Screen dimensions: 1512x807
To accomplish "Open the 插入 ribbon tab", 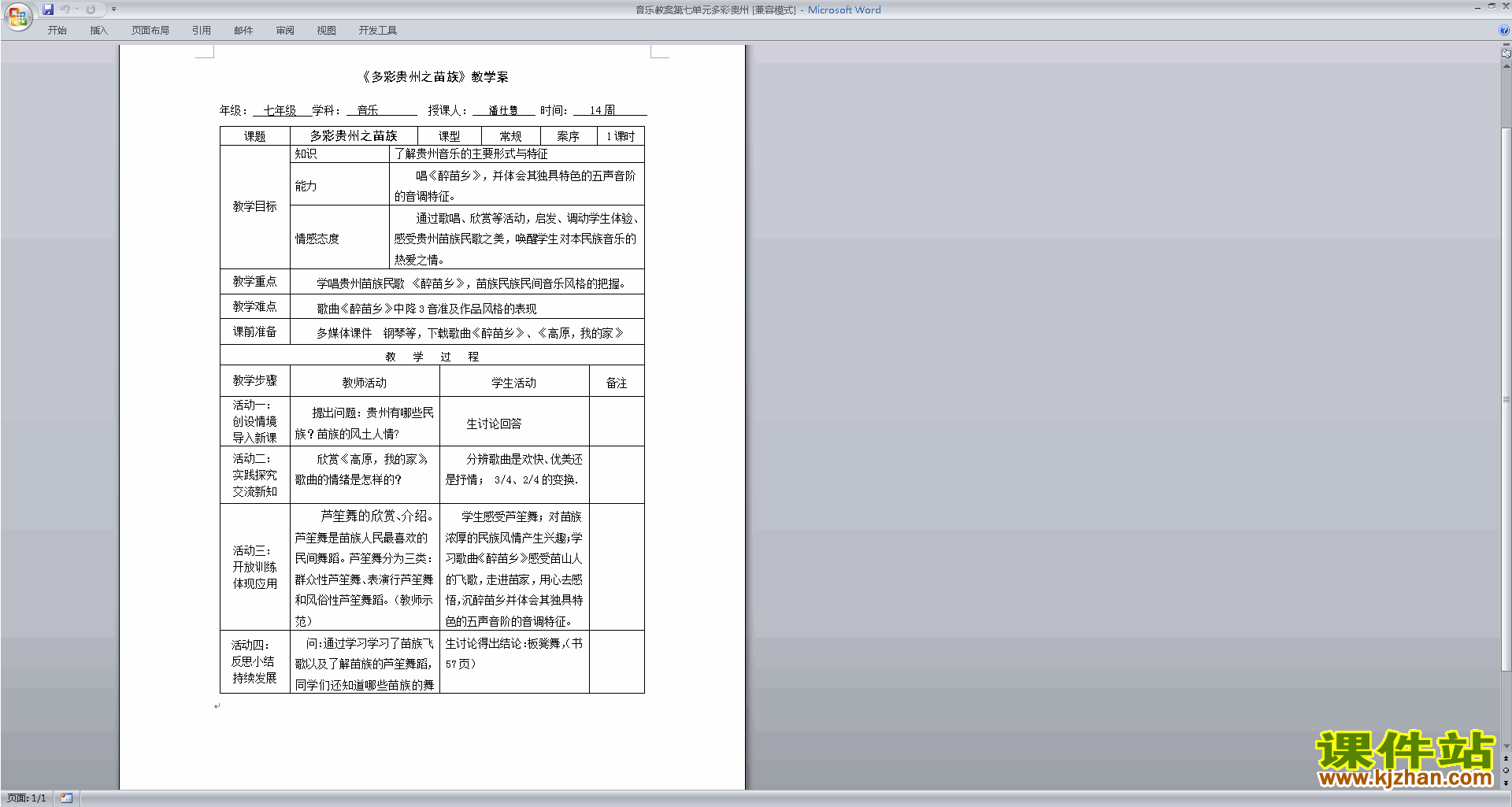I will coord(98,31).
